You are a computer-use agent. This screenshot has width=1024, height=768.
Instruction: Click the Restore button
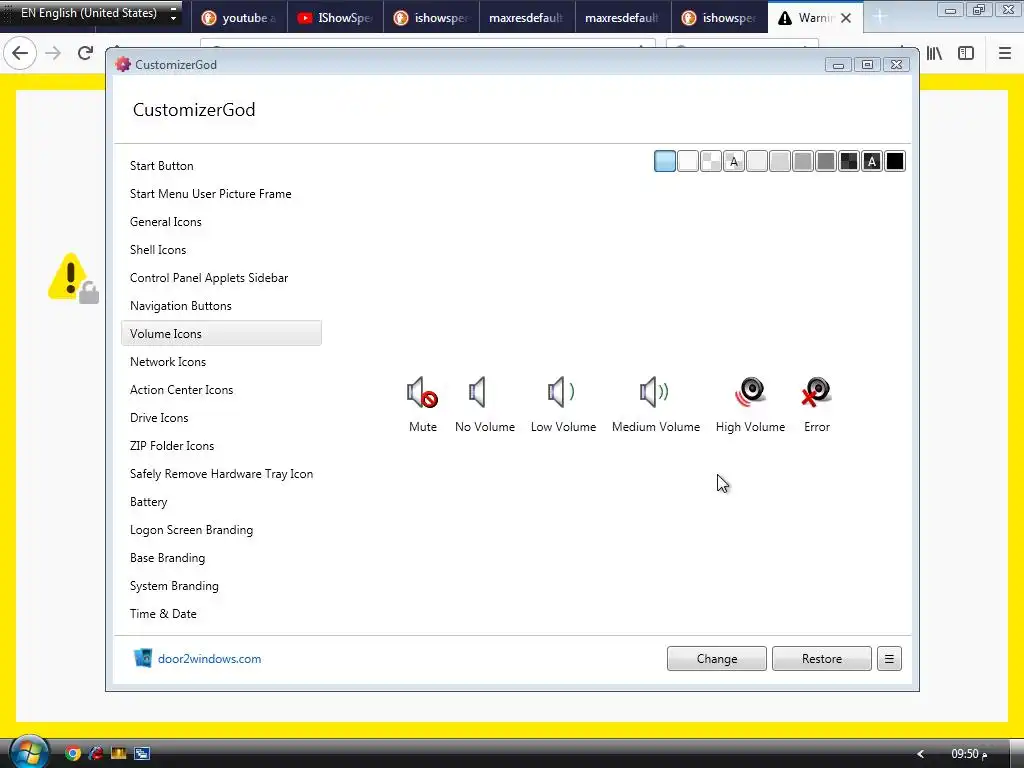tap(822, 659)
